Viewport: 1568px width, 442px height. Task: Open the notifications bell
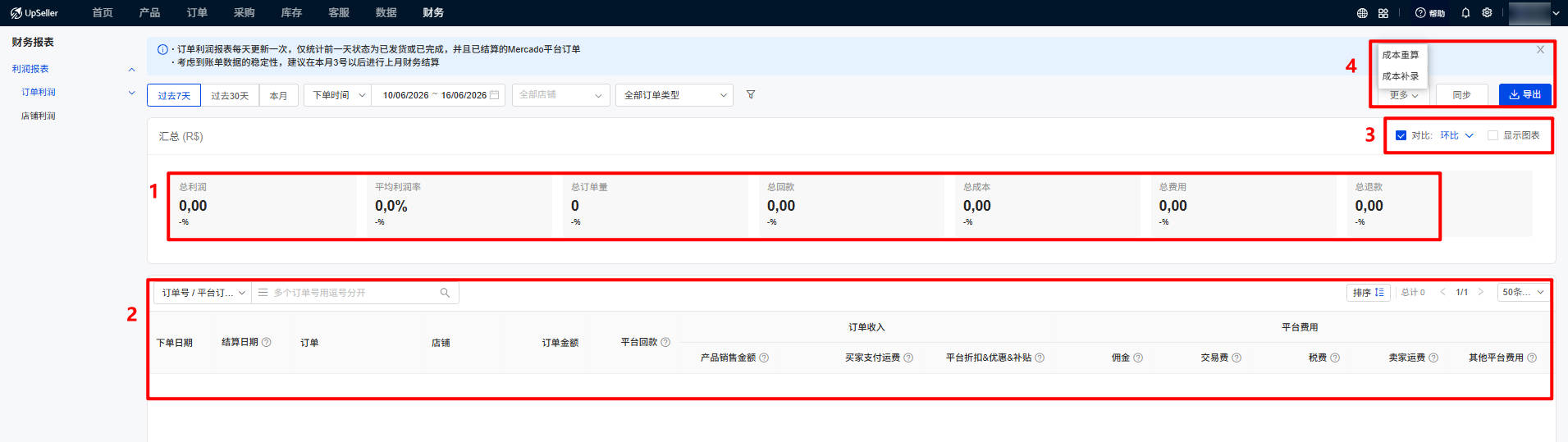[x=1465, y=13]
